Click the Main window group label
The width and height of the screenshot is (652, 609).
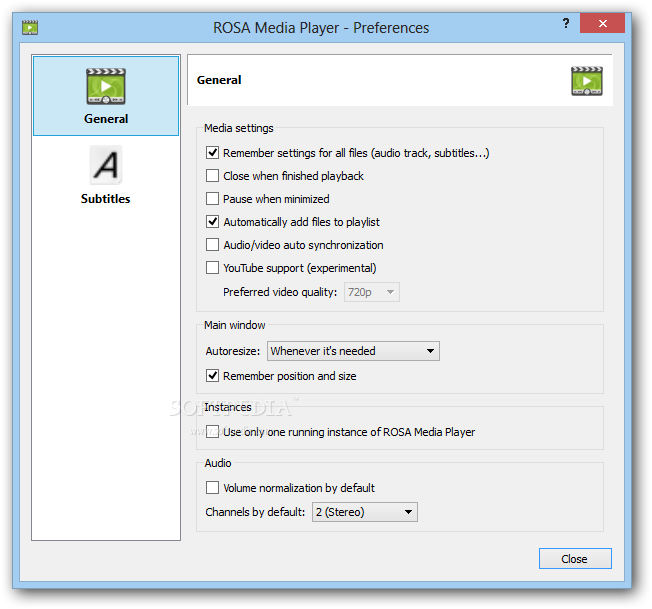pos(235,325)
